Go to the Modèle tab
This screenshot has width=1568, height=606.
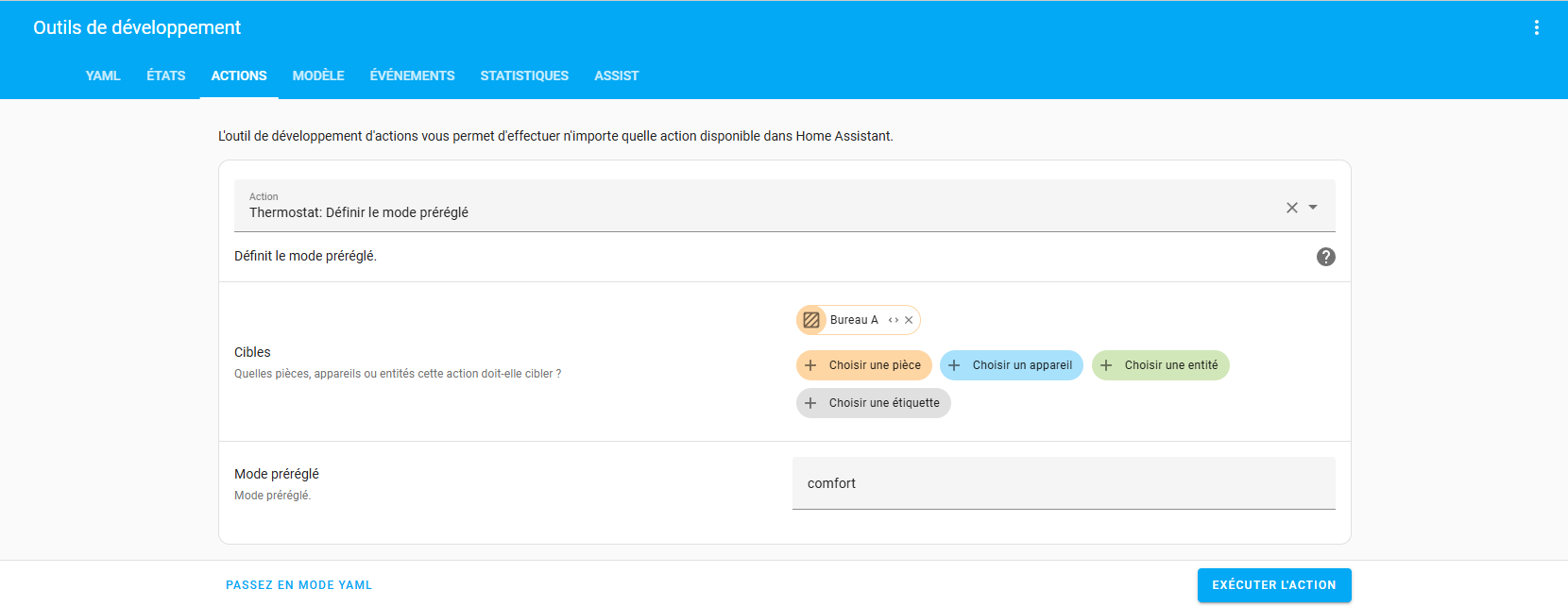[x=318, y=76]
